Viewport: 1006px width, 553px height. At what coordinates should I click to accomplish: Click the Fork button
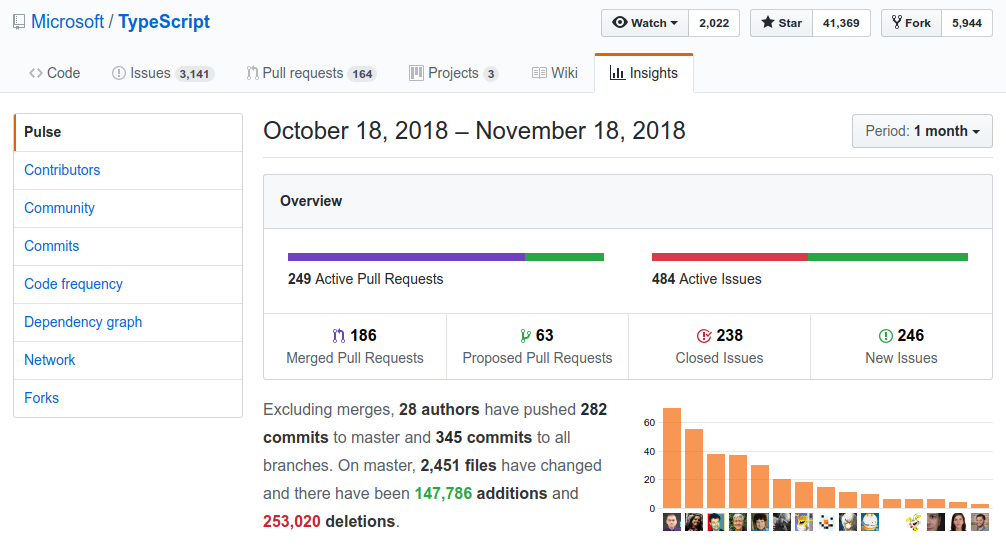(911, 23)
